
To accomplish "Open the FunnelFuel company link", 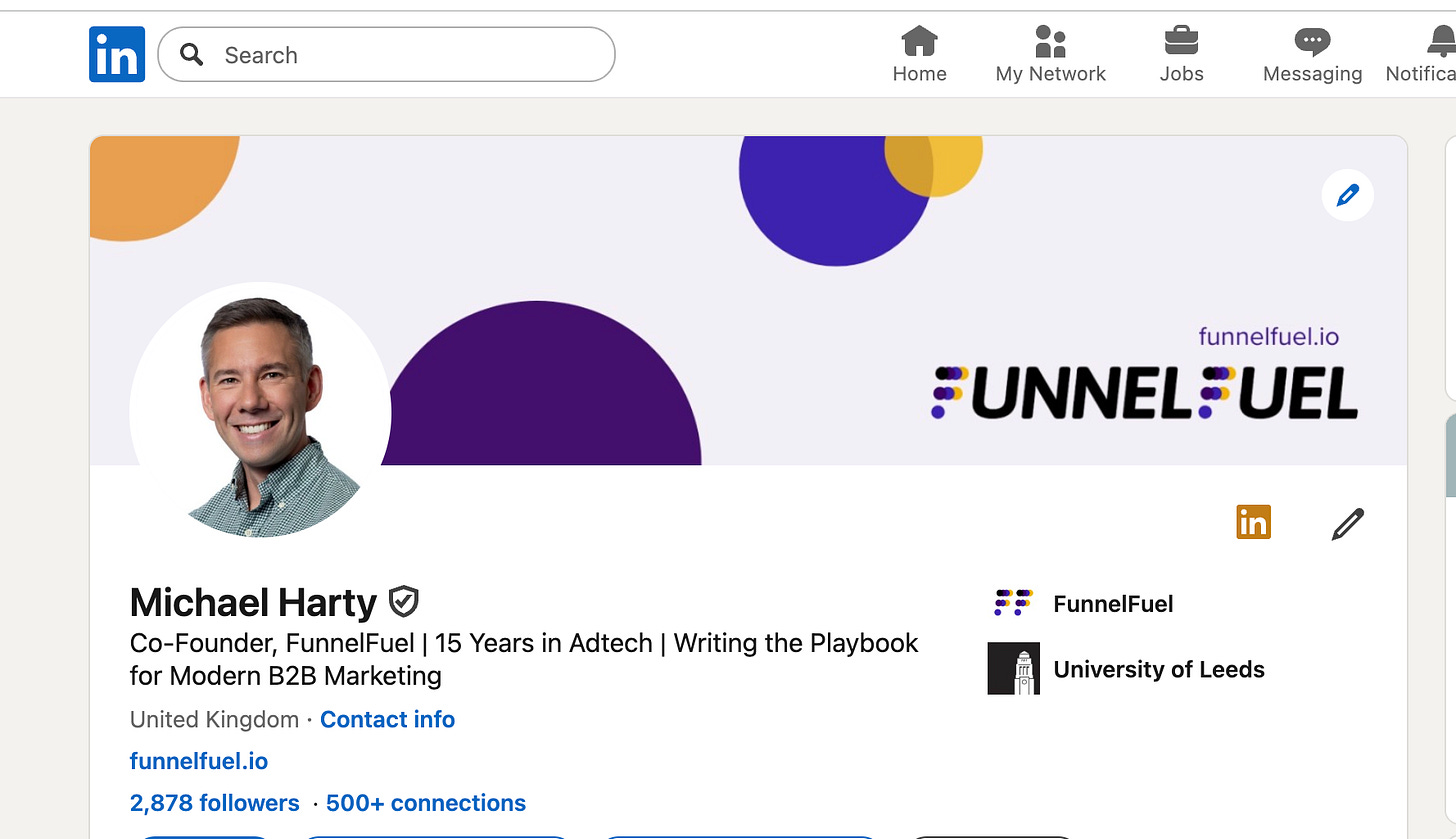I will (1113, 604).
